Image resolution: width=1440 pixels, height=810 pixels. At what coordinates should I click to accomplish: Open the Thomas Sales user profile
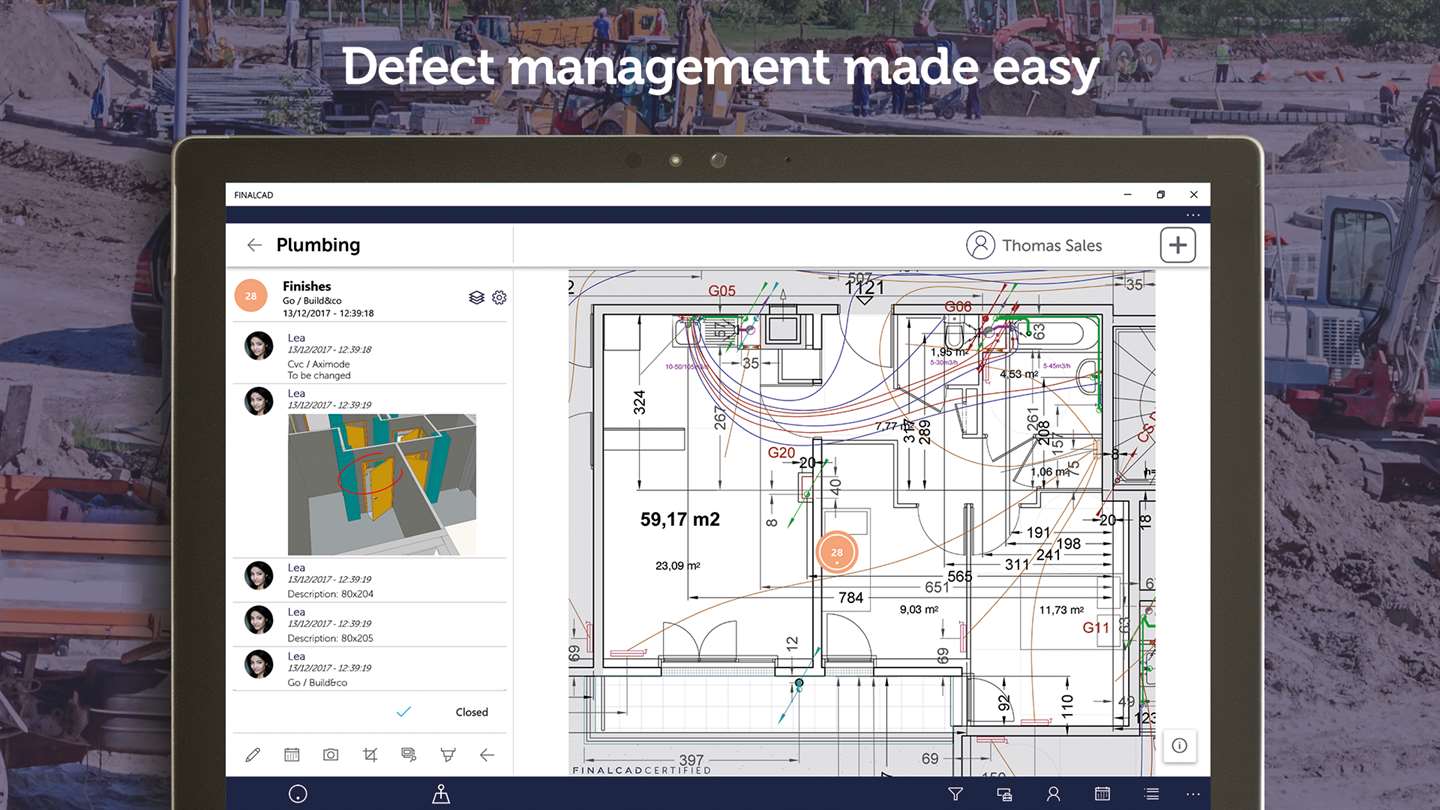coord(1034,245)
